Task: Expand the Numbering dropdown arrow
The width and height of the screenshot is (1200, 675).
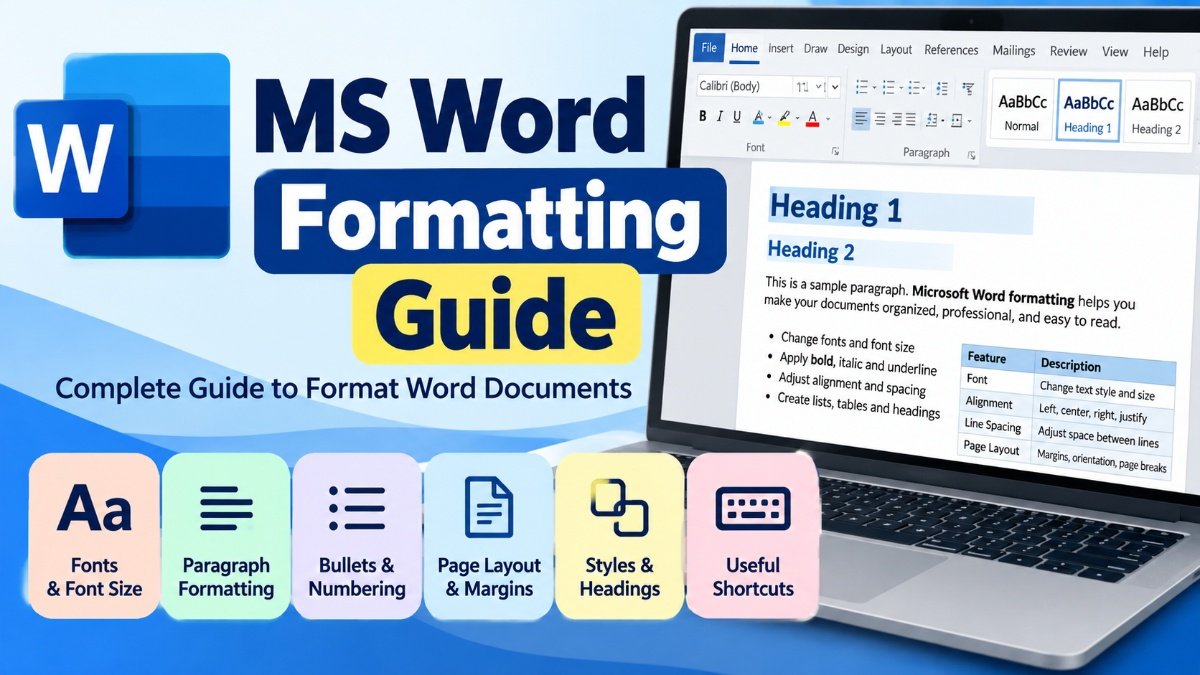Action: pos(901,88)
